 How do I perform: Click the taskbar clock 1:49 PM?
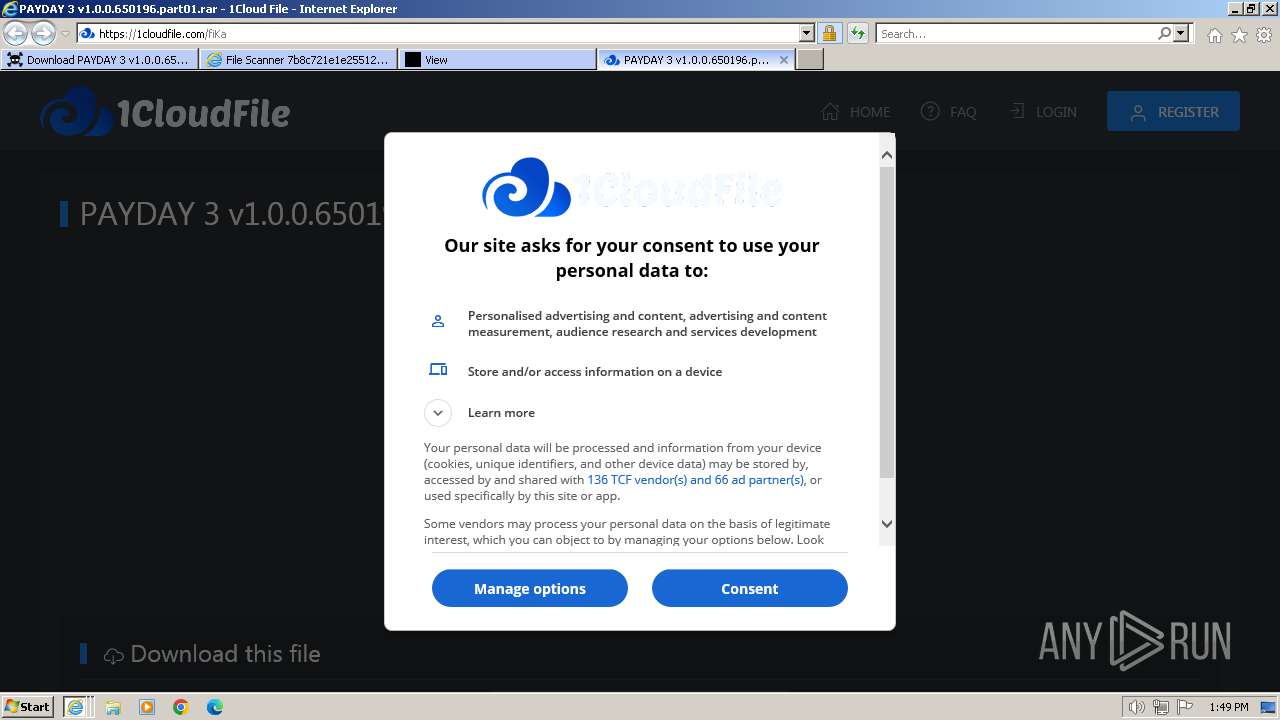tap(1229, 707)
